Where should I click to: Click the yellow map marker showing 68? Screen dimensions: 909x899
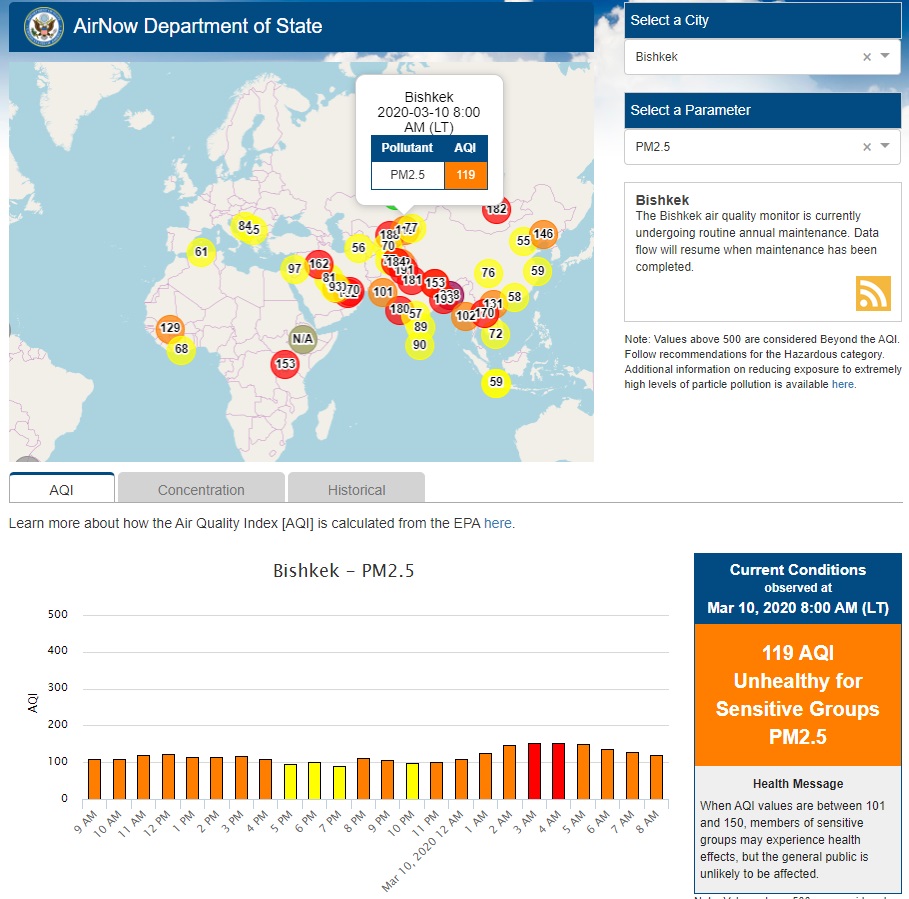[x=181, y=349]
